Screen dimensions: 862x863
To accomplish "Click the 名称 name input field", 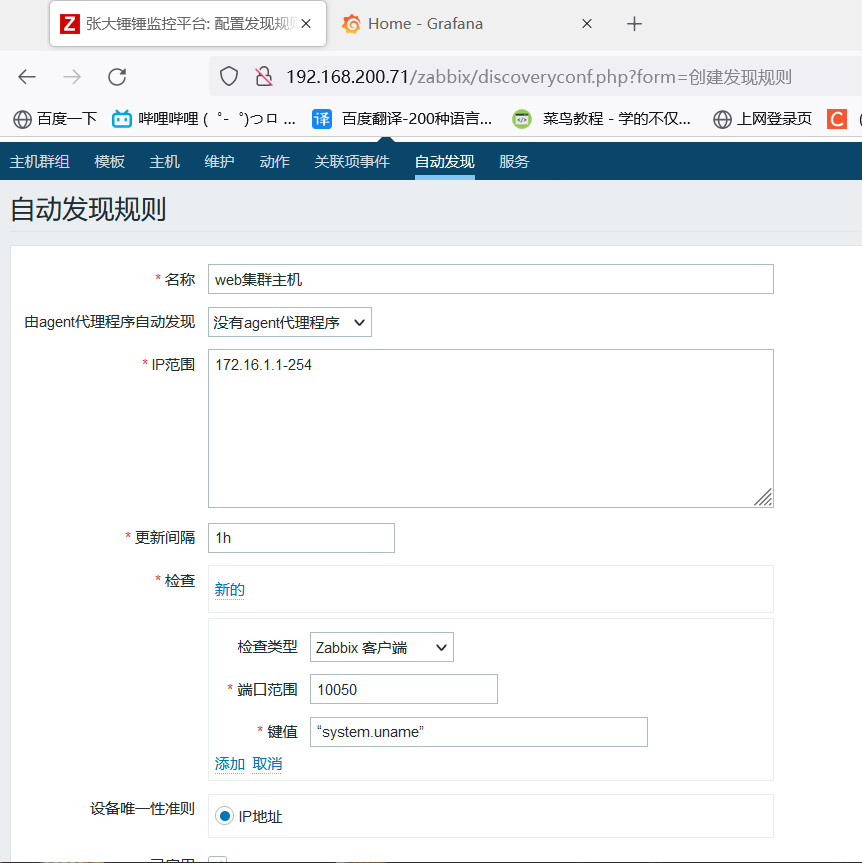I will point(490,279).
